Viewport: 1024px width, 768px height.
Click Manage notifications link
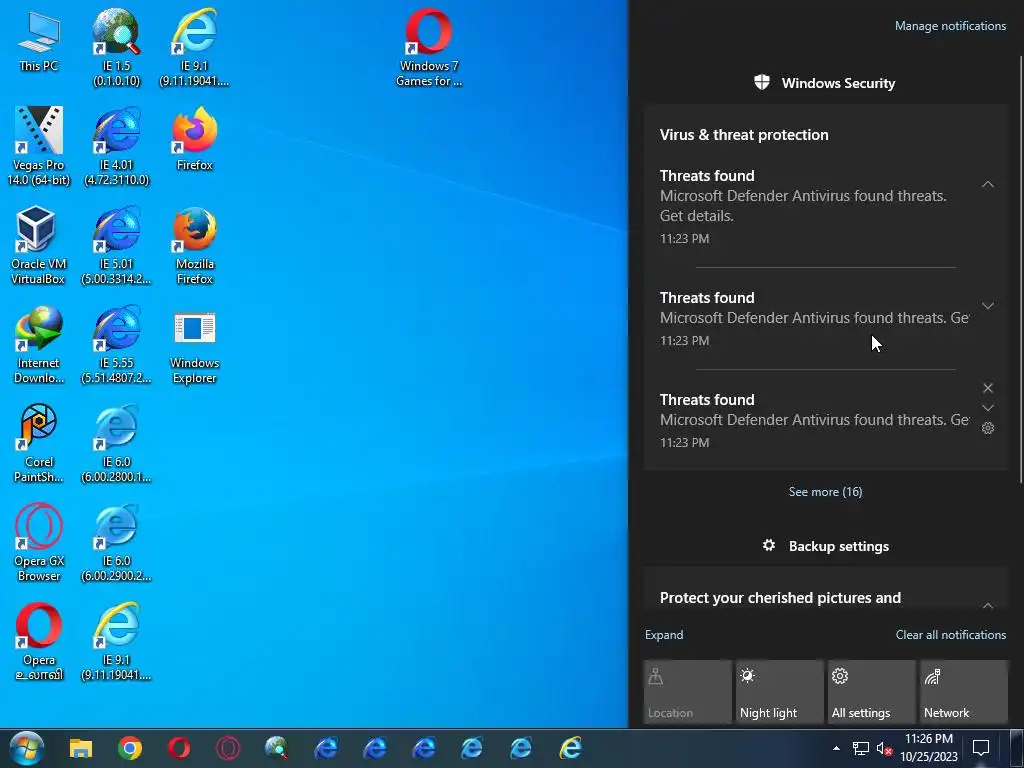click(x=950, y=26)
